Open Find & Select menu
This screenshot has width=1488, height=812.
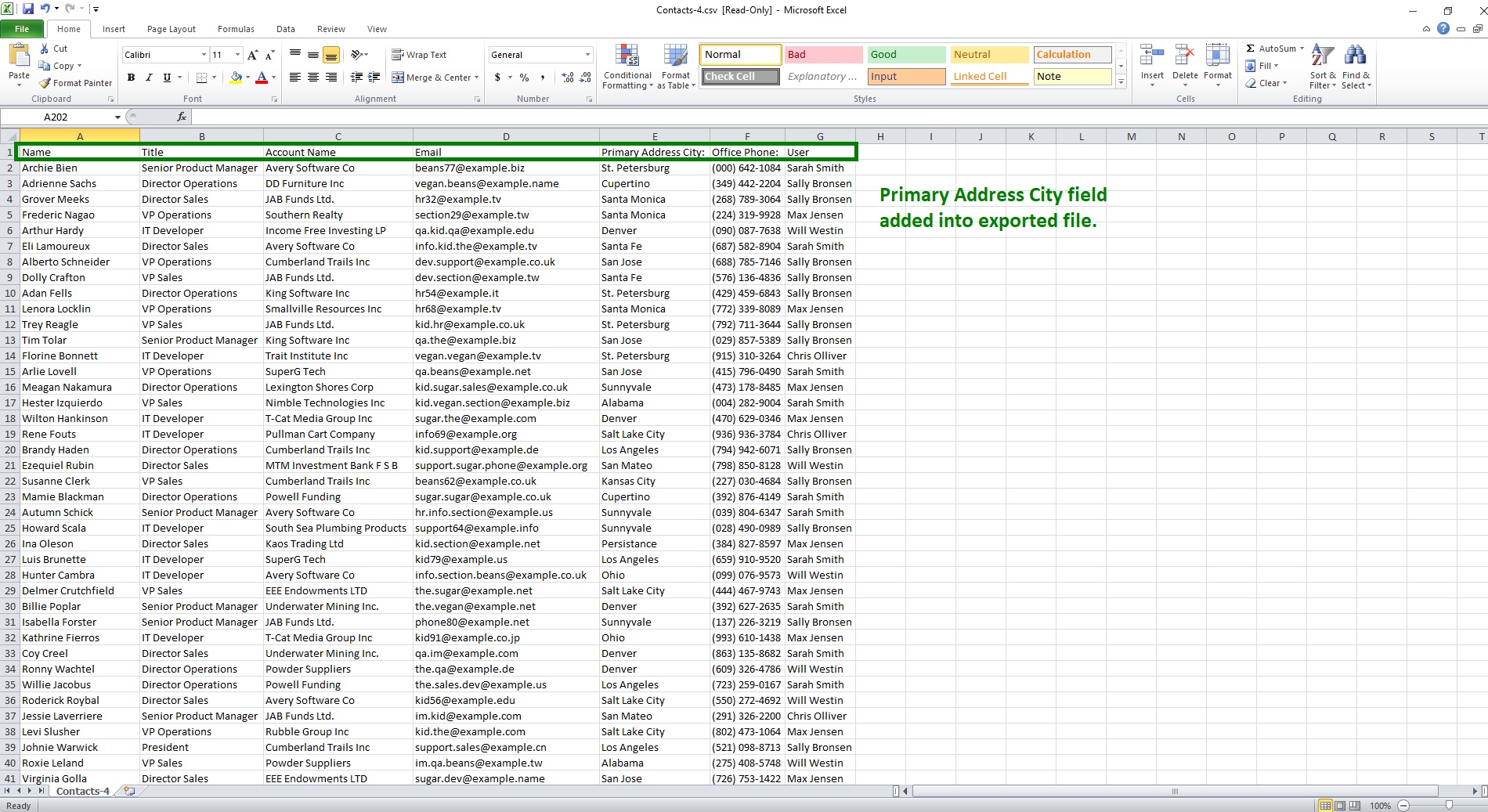[1356, 67]
